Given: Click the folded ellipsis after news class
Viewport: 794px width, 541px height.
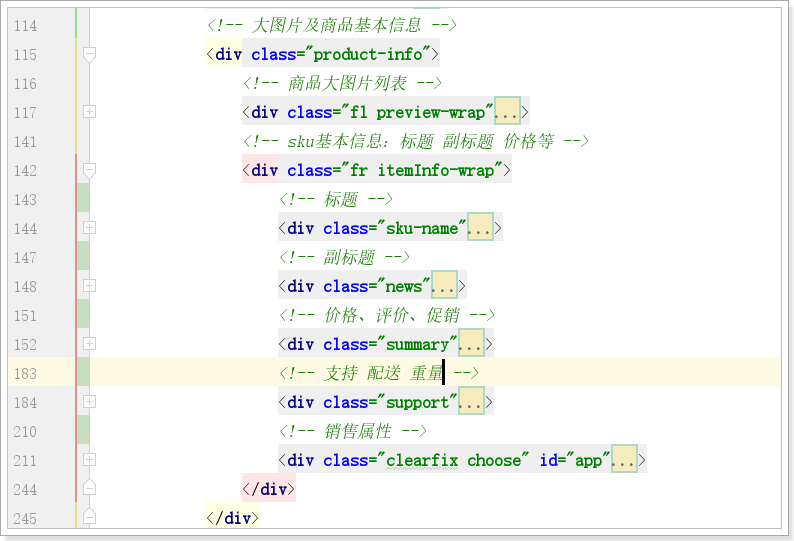Looking at the screenshot, I should [444, 286].
